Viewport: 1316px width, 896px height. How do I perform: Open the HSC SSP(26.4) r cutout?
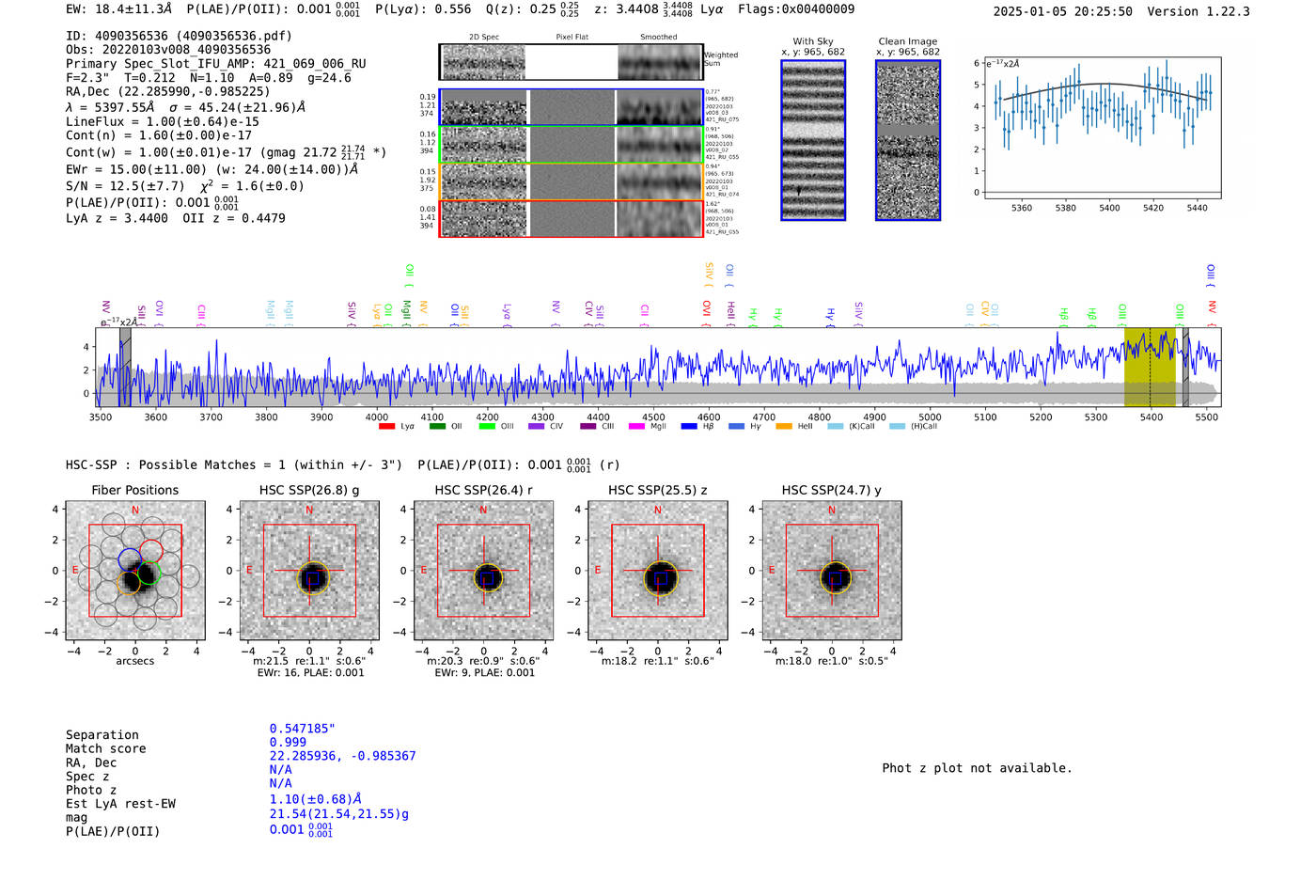[483, 571]
